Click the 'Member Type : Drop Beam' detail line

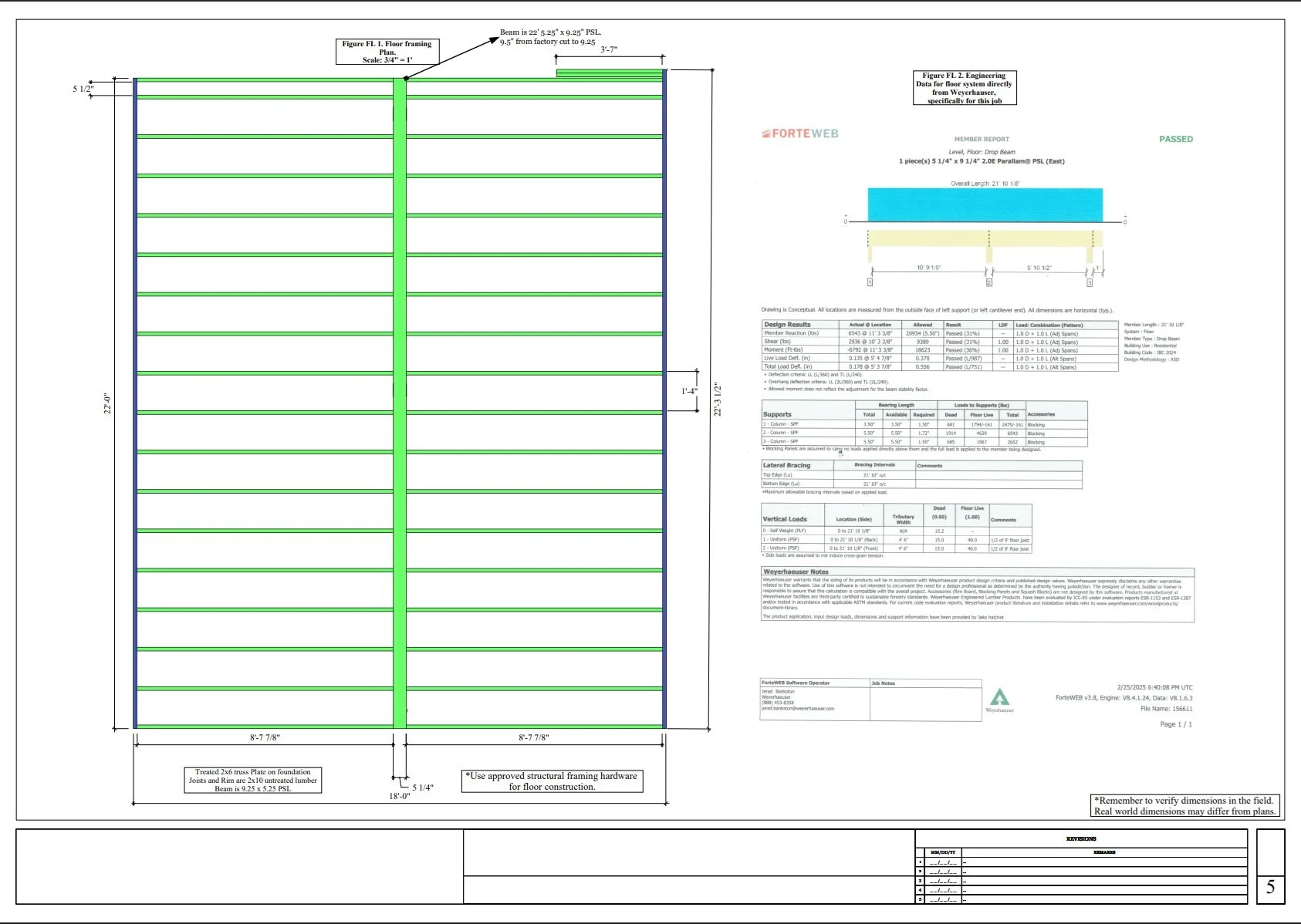tap(1152, 339)
